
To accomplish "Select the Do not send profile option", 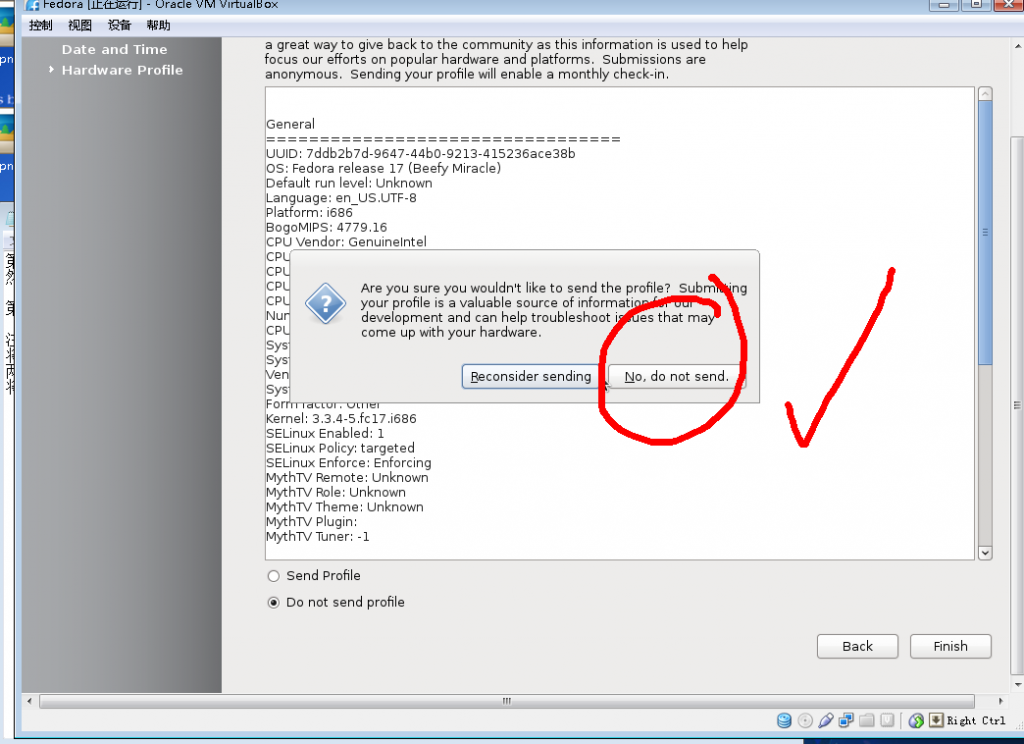I will (x=273, y=602).
